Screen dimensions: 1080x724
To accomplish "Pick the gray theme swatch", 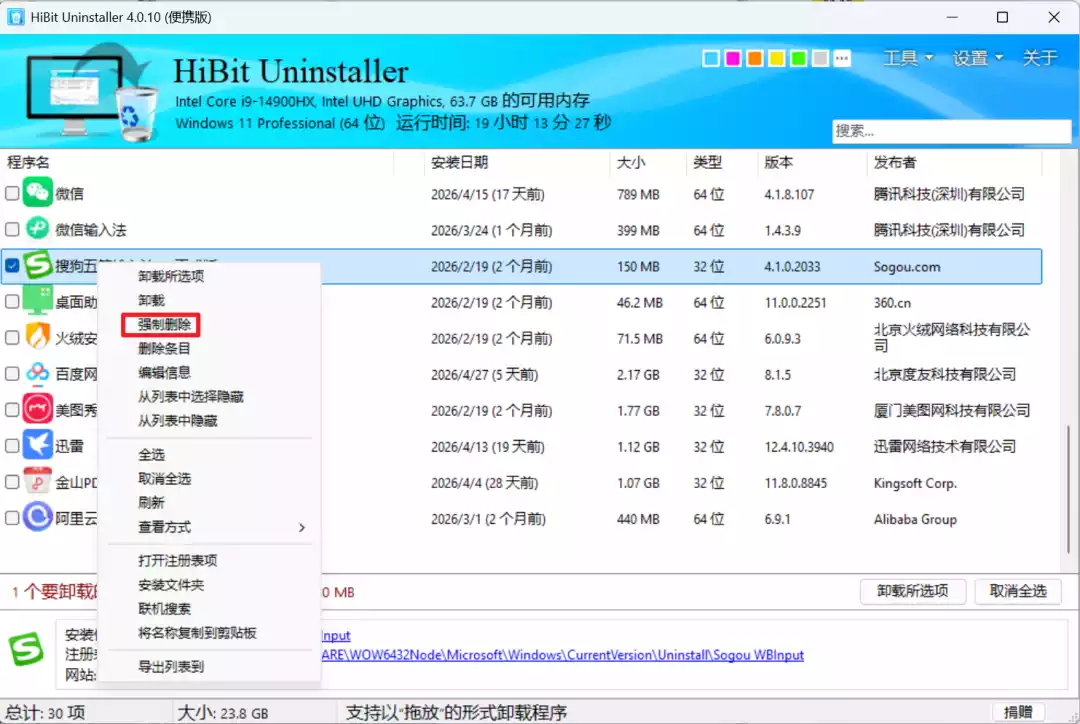I will (x=820, y=59).
